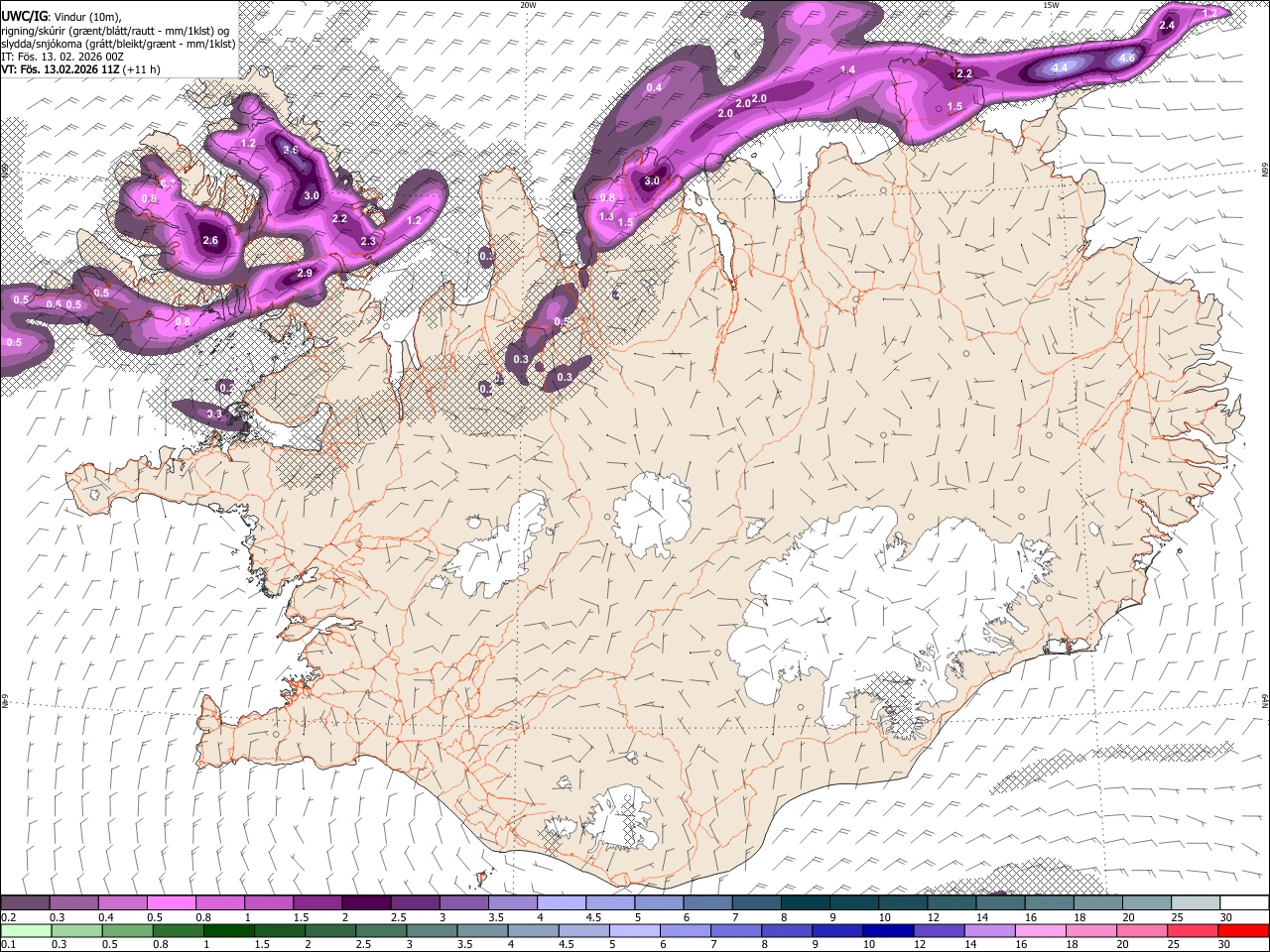Select the 'IT: Fös. 13. 02. 2026 00Z' line
Viewport: 1270px width, 952px height.
pyautogui.click(x=63, y=57)
